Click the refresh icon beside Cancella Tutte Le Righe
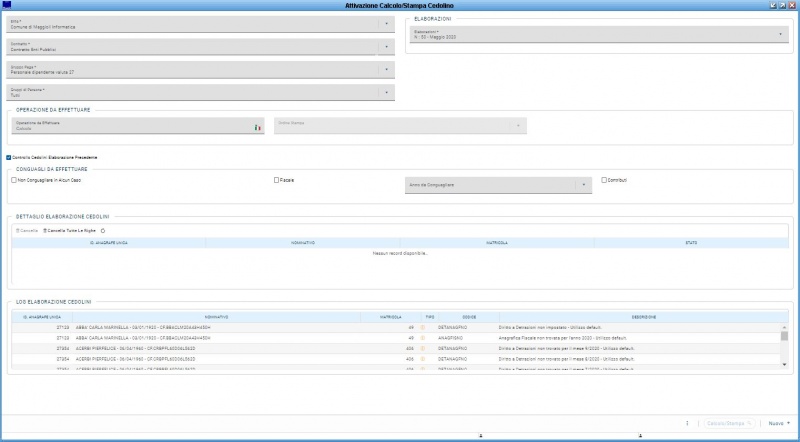The width and height of the screenshot is (800, 442). tap(103, 230)
